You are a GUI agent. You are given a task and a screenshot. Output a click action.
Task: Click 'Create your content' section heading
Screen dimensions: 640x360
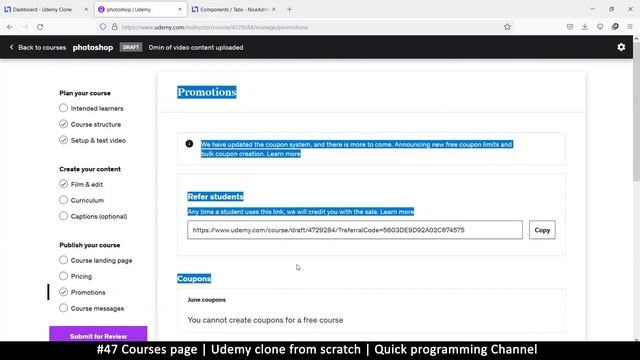(90, 169)
